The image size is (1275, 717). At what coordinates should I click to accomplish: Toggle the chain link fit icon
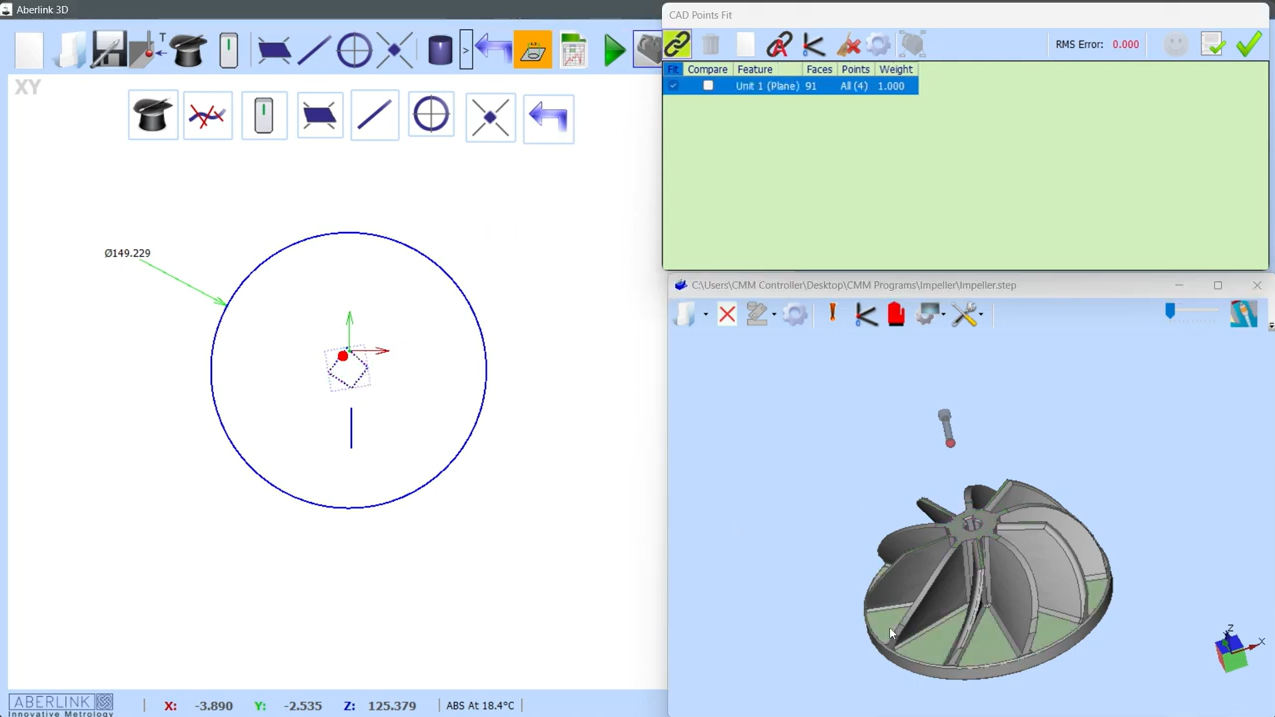(x=677, y=45)
